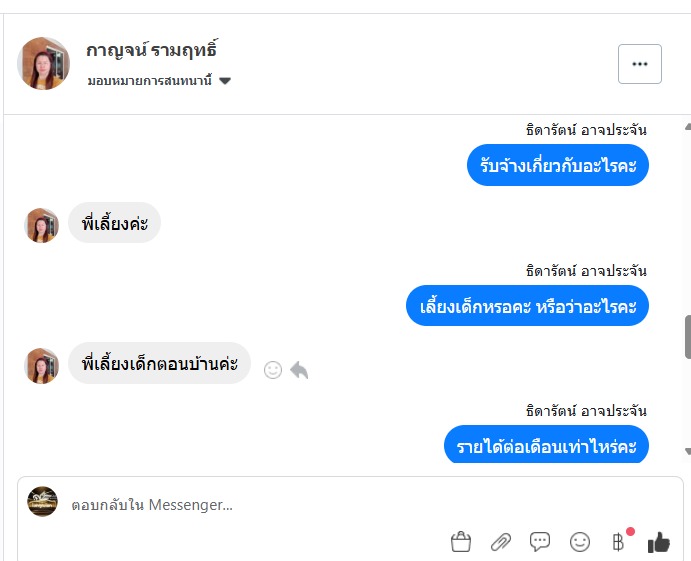Click the scrollbar up arrow
The image size is (691, 561).
[x=687, y=128]
